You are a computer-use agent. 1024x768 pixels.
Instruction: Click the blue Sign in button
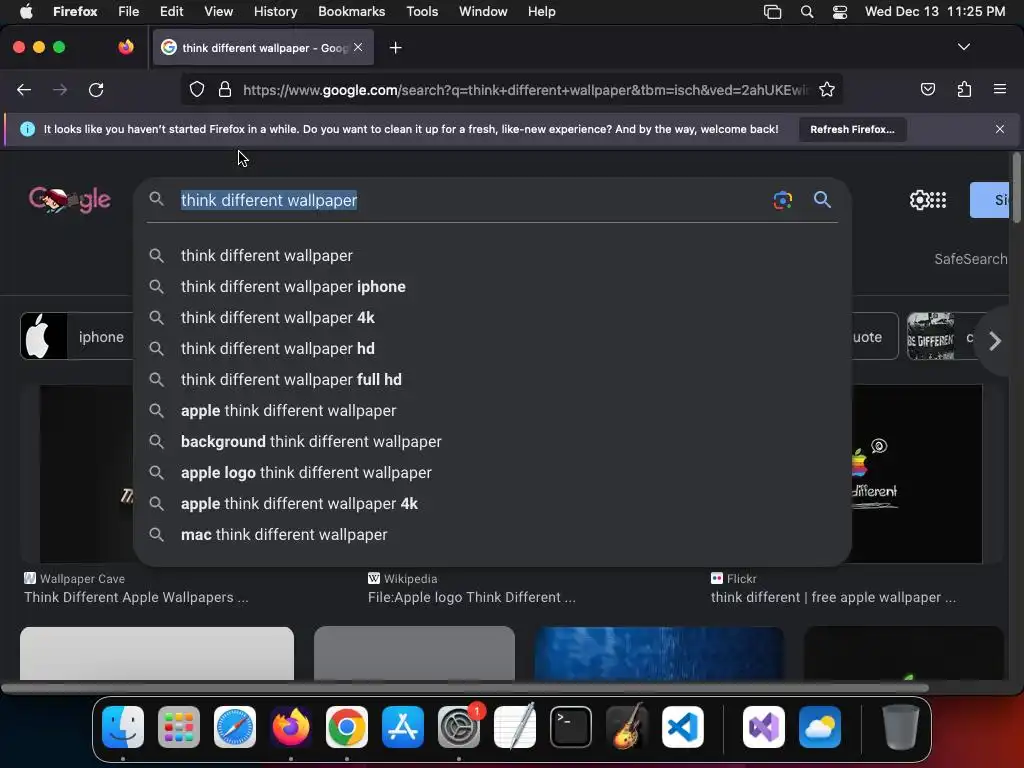click(x=989, y=200)
